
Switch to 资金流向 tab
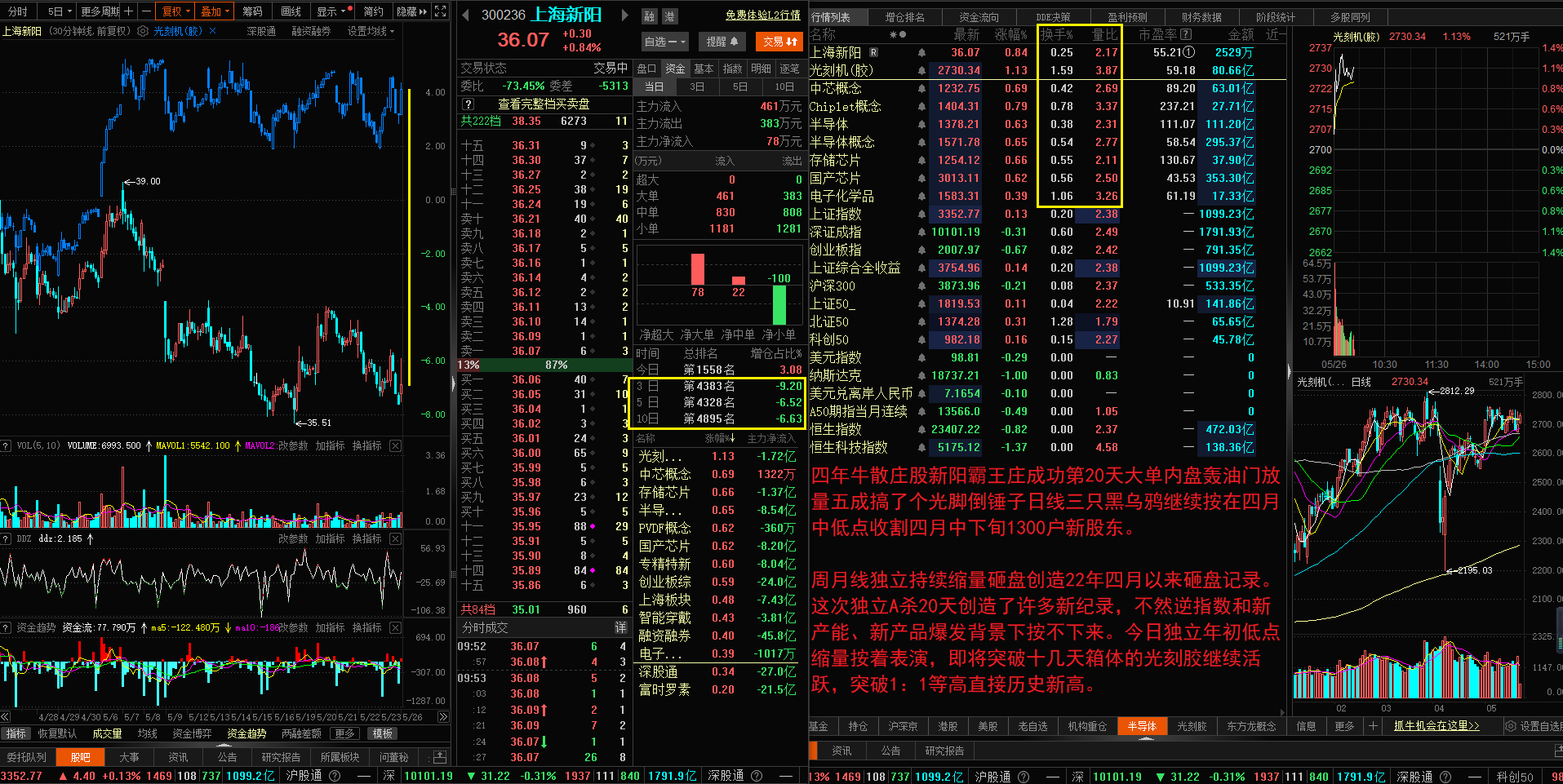(979, 16)
